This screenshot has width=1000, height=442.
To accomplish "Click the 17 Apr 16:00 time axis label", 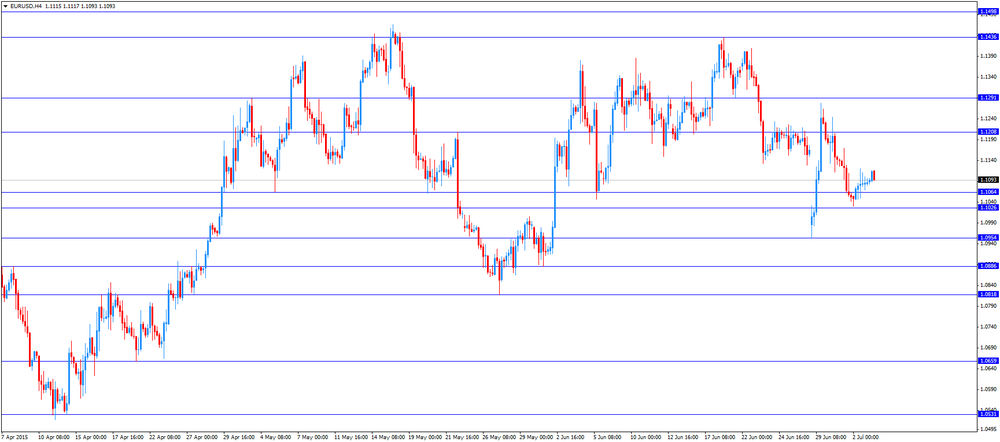I will pyautogui.click(x=128, y=438).
